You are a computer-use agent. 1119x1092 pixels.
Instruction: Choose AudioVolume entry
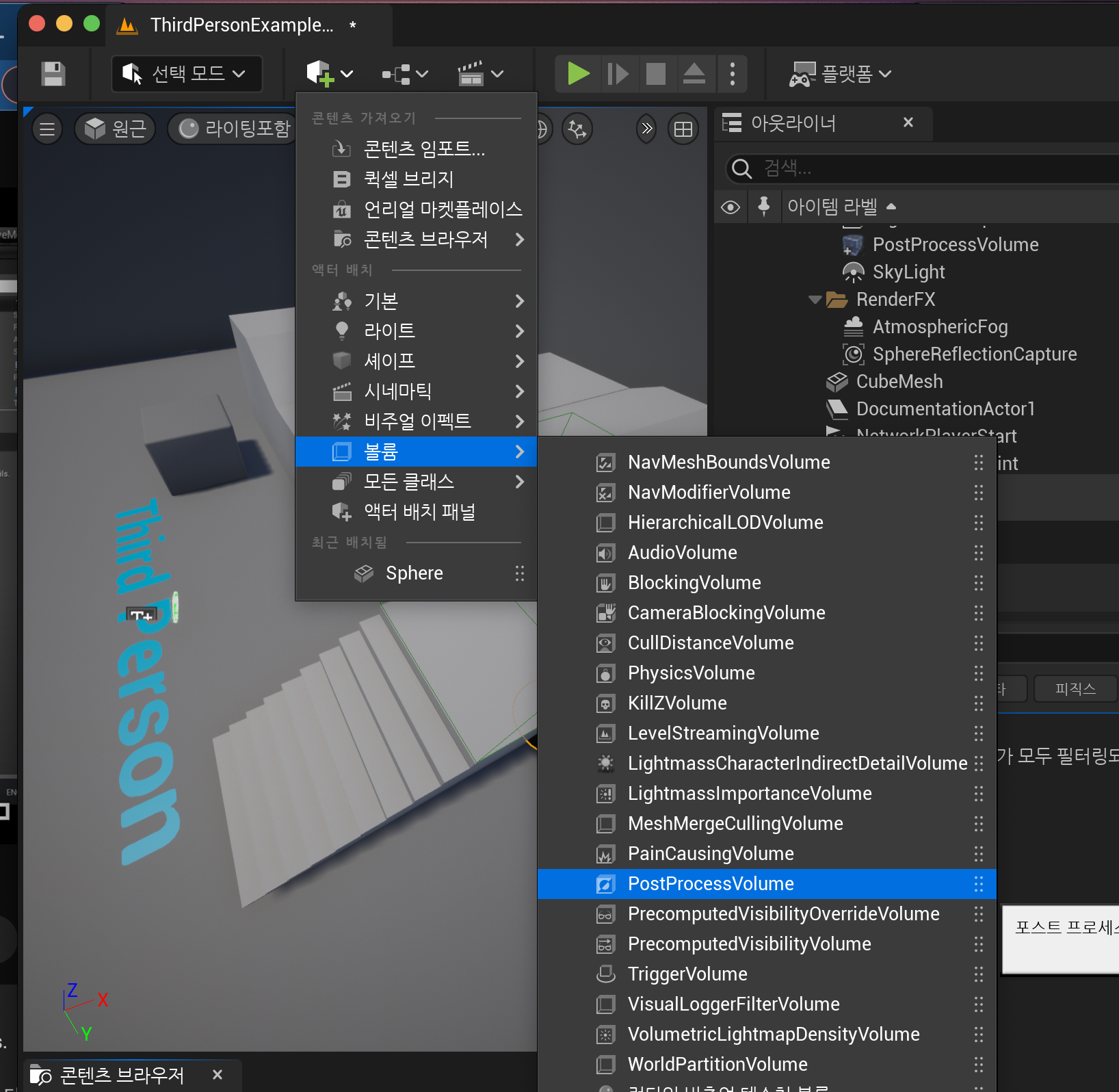[x=767, y=552]
